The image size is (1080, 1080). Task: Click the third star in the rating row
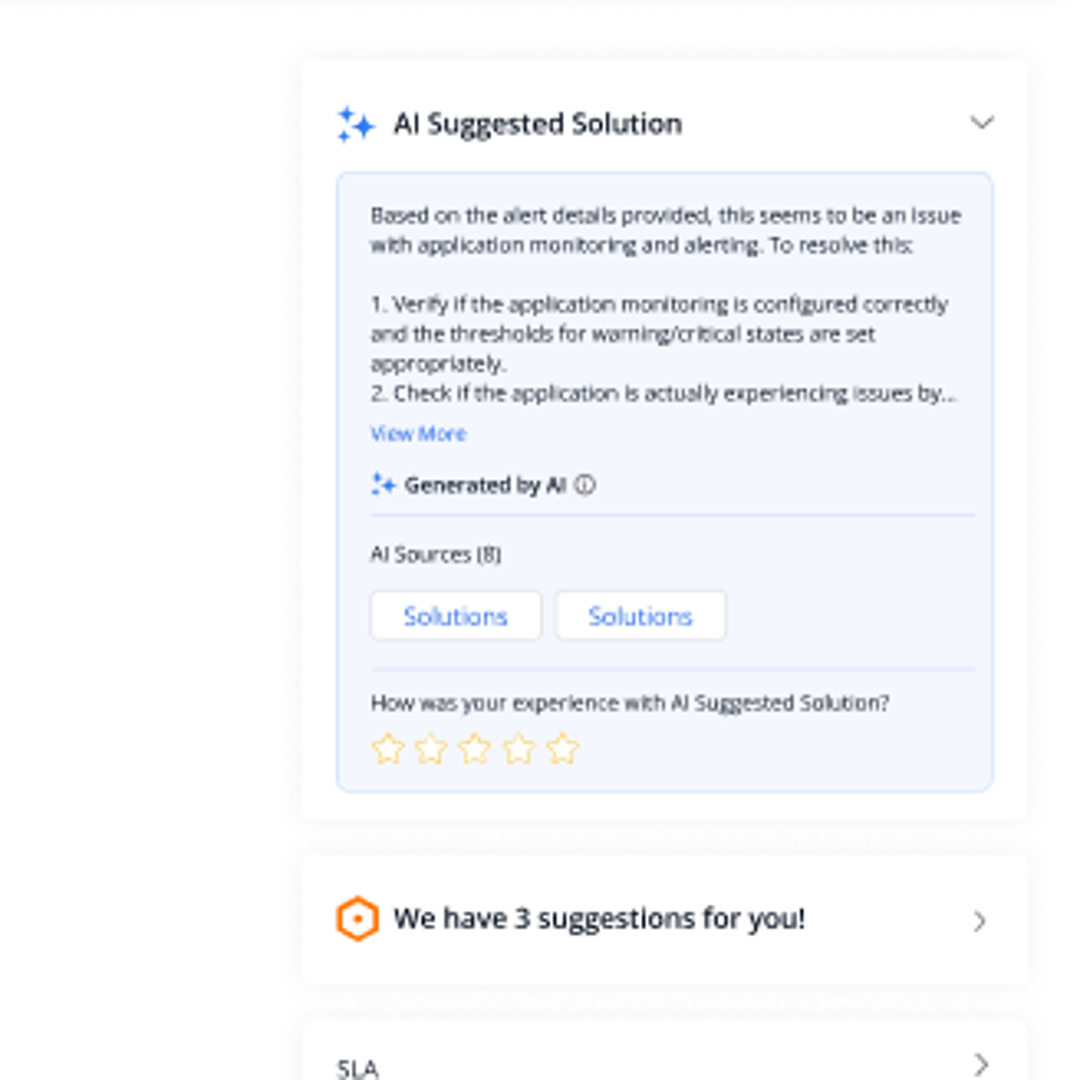pos(474,748)
